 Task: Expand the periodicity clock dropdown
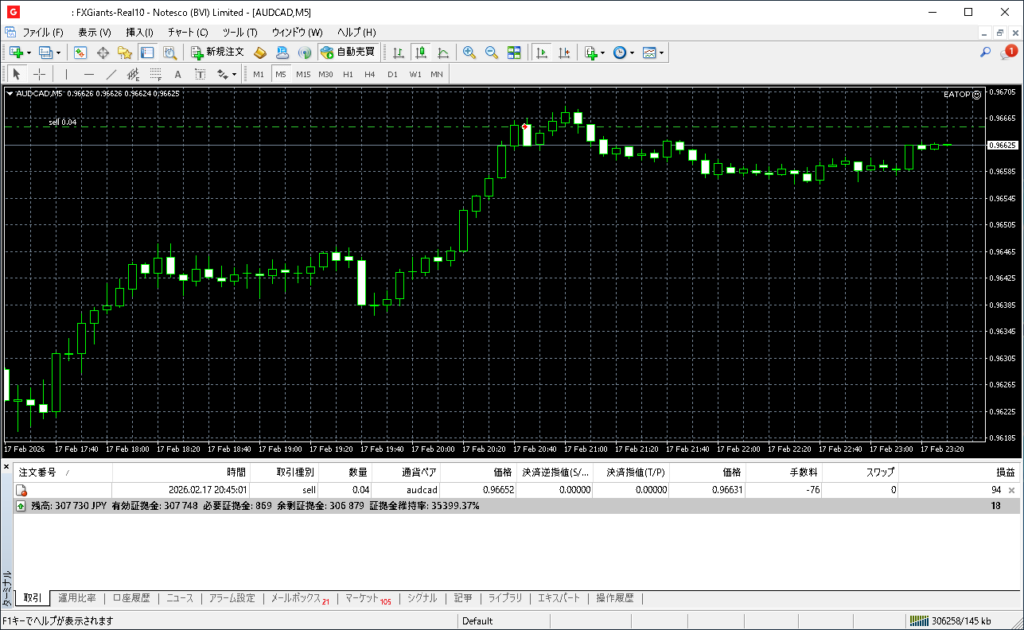[x=633, y=52]
